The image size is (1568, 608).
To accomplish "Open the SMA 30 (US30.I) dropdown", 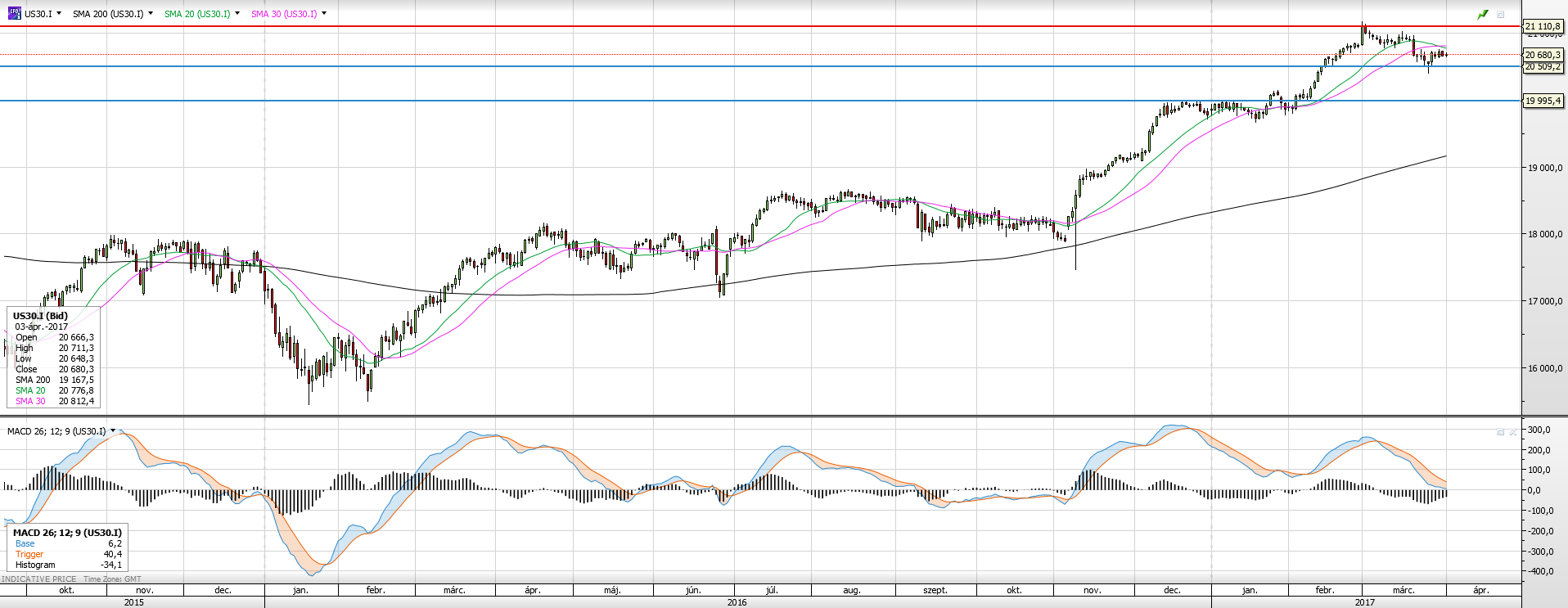I will pos(324,13).
